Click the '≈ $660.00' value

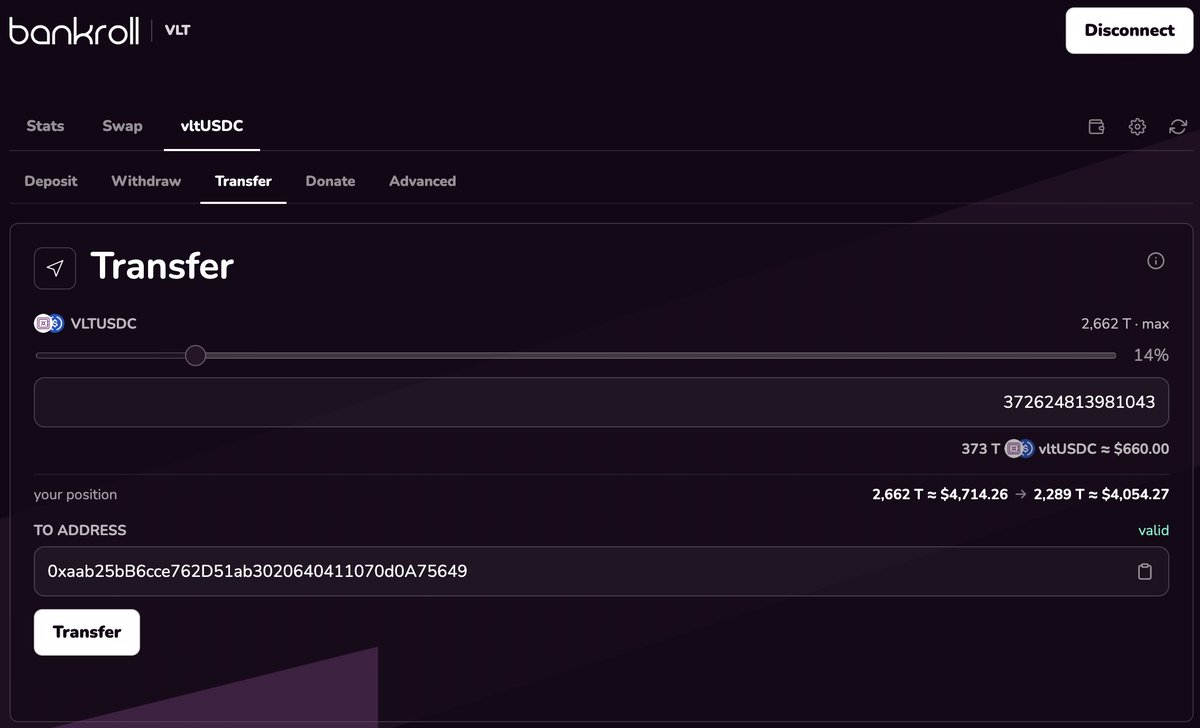point(1133,449)
